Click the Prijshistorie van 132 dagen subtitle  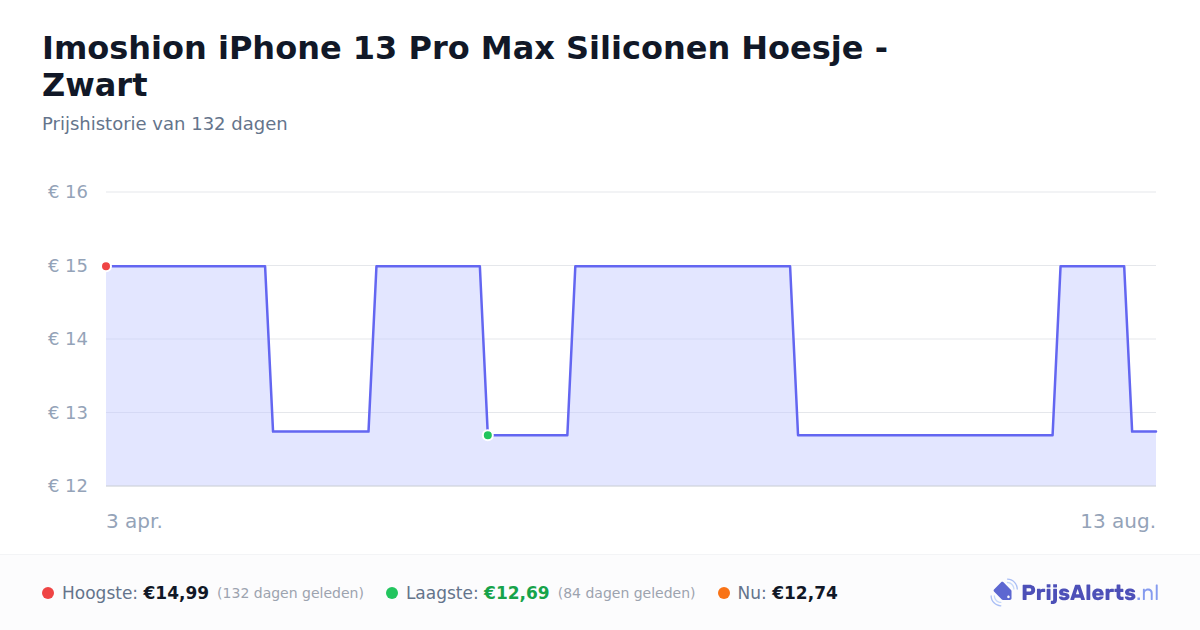click(165, 124)
